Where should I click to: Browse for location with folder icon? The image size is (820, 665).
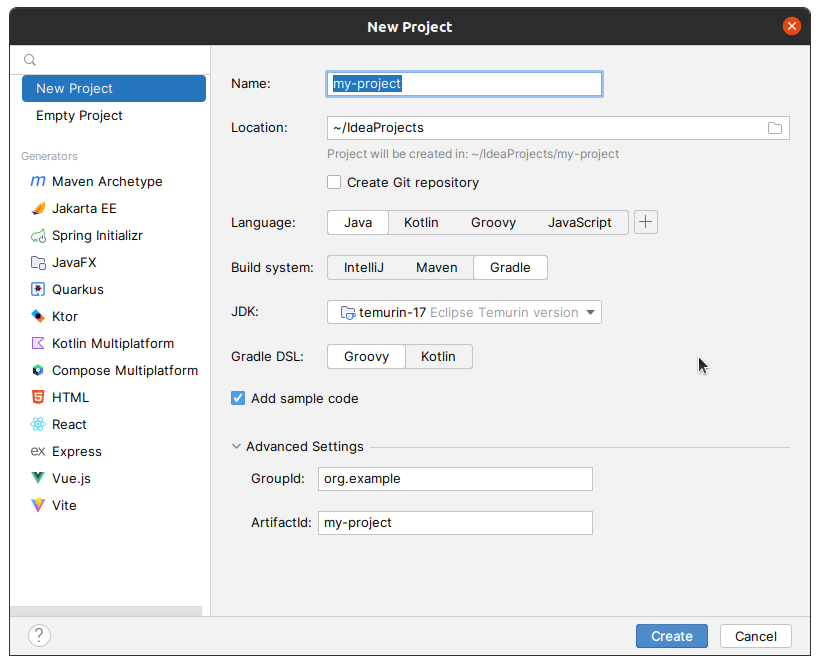point(775,128)
